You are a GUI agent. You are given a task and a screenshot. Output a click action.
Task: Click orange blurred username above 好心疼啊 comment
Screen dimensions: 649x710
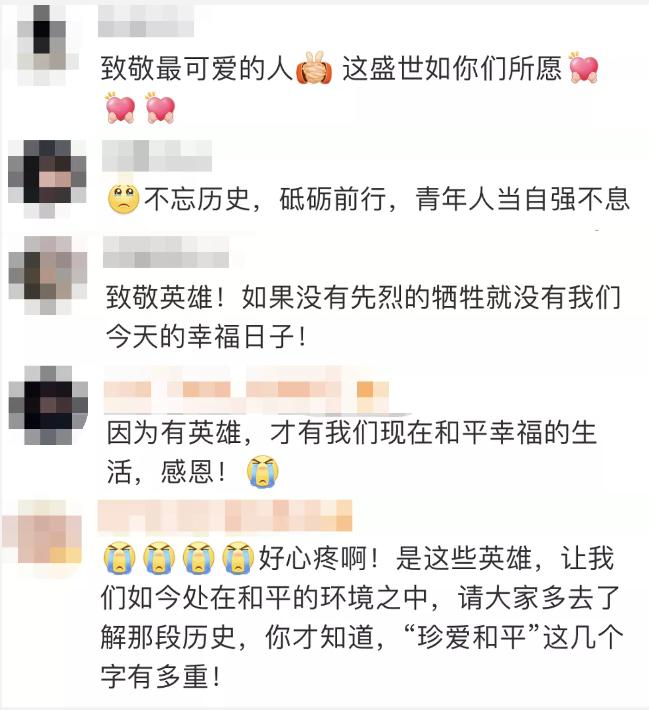coord(225,516)
